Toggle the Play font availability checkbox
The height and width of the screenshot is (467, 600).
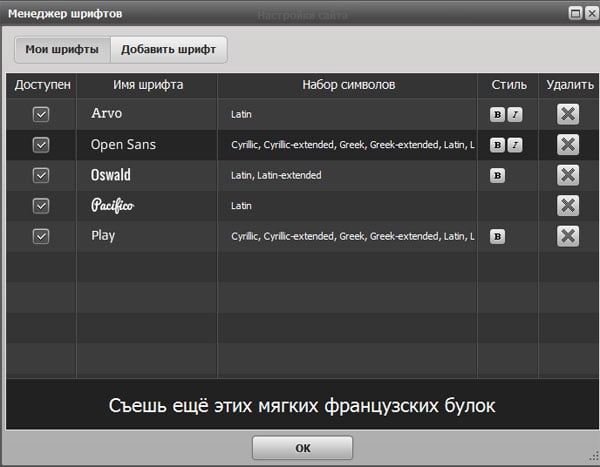tap(41, 236)
